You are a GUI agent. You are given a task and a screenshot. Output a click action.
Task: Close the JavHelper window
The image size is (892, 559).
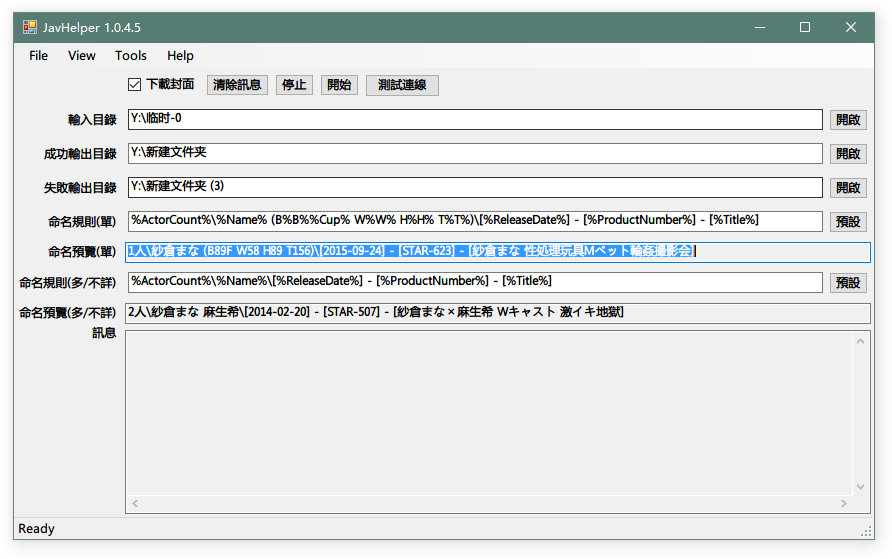(x=851, y=27)
